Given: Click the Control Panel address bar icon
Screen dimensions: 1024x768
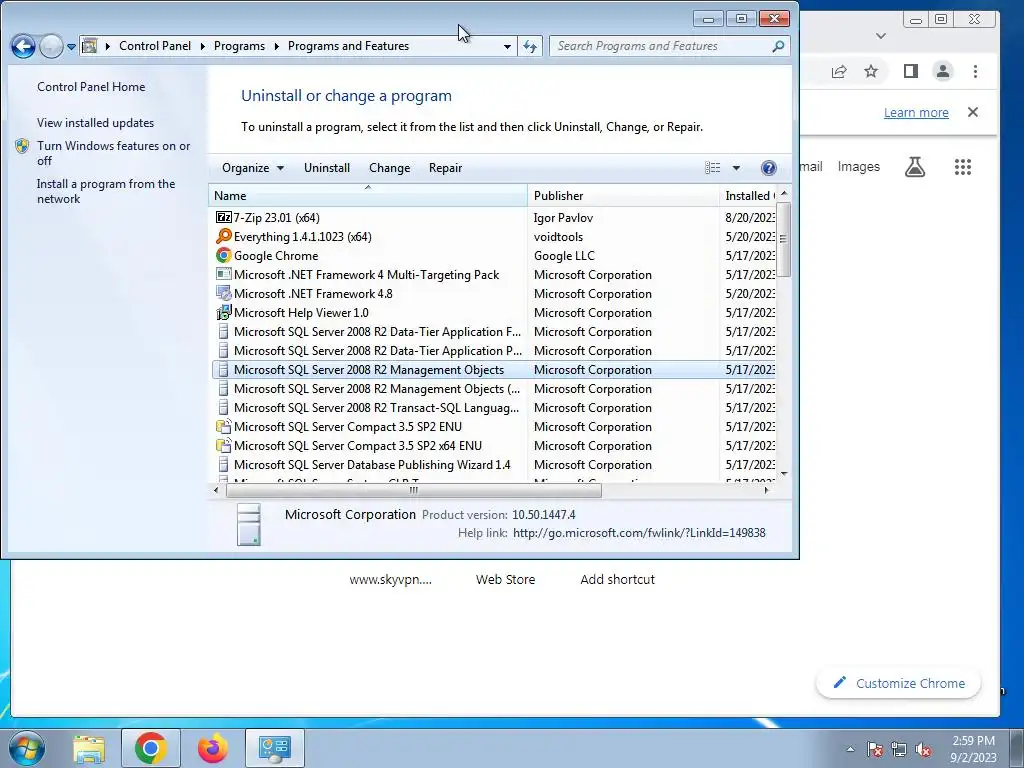Looking at the screenshot, I should [x=90, y=46].
